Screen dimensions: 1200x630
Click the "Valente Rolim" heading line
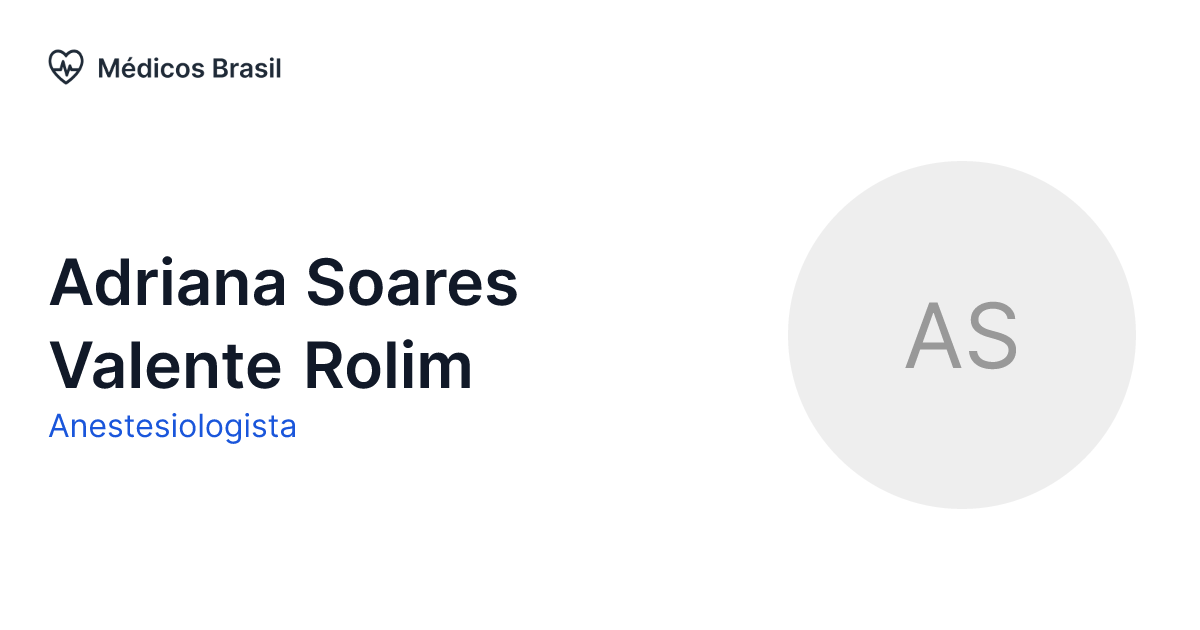261,366
